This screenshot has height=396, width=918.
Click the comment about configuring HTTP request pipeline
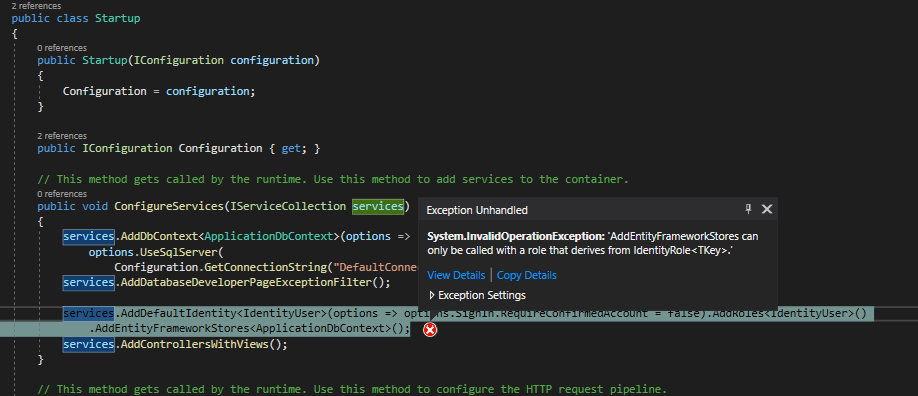(x=352, y=389)
